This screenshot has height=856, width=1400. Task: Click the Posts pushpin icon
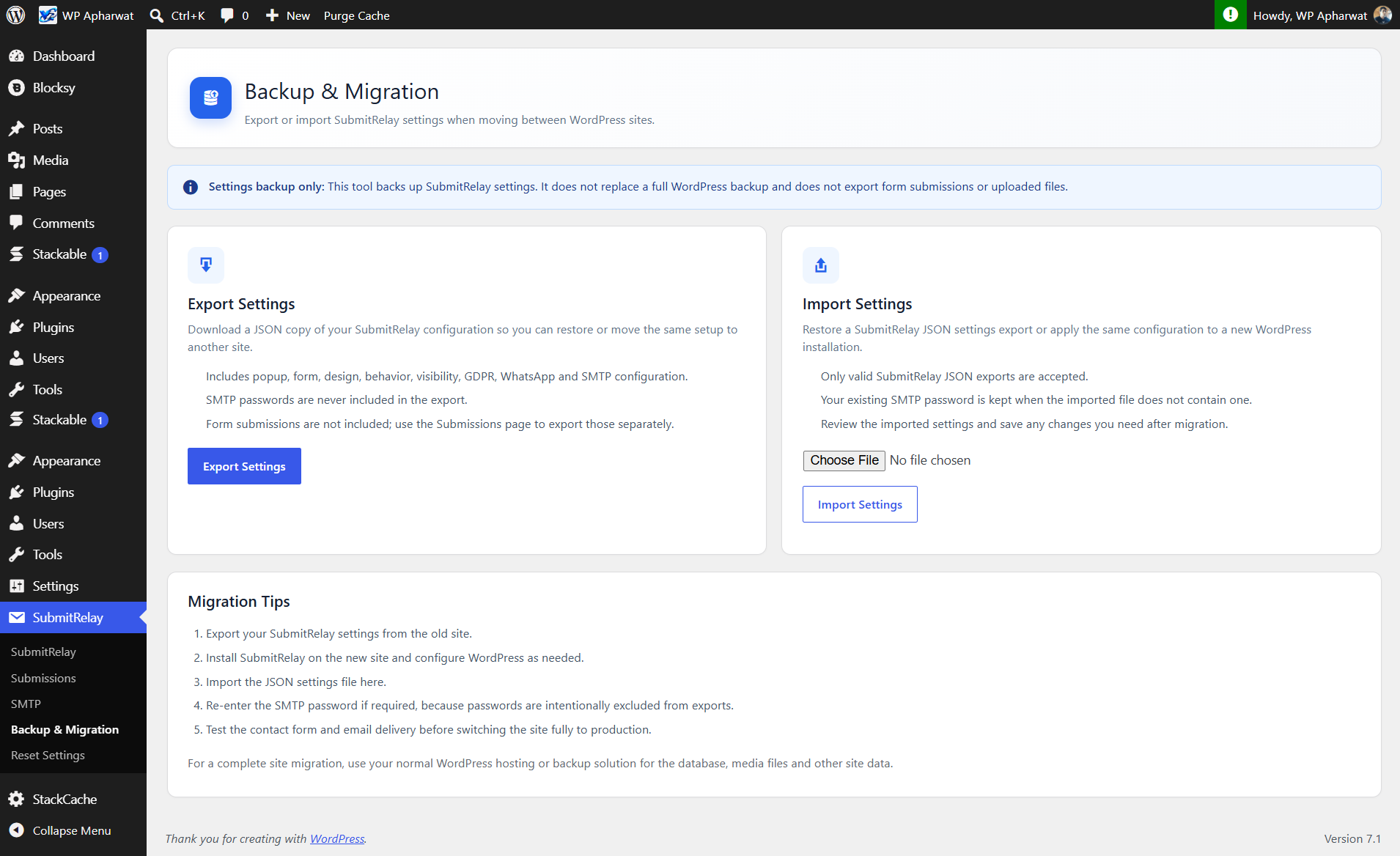16,129
